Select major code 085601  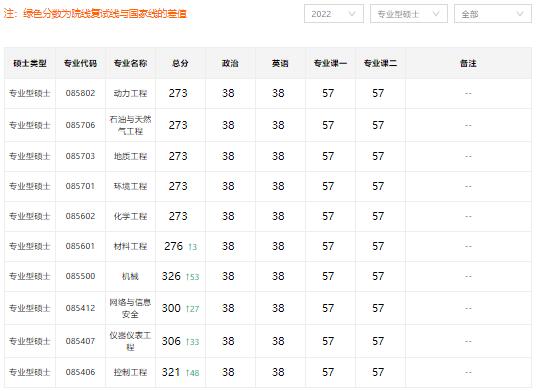pyautogui.click(x=80, y=246)
